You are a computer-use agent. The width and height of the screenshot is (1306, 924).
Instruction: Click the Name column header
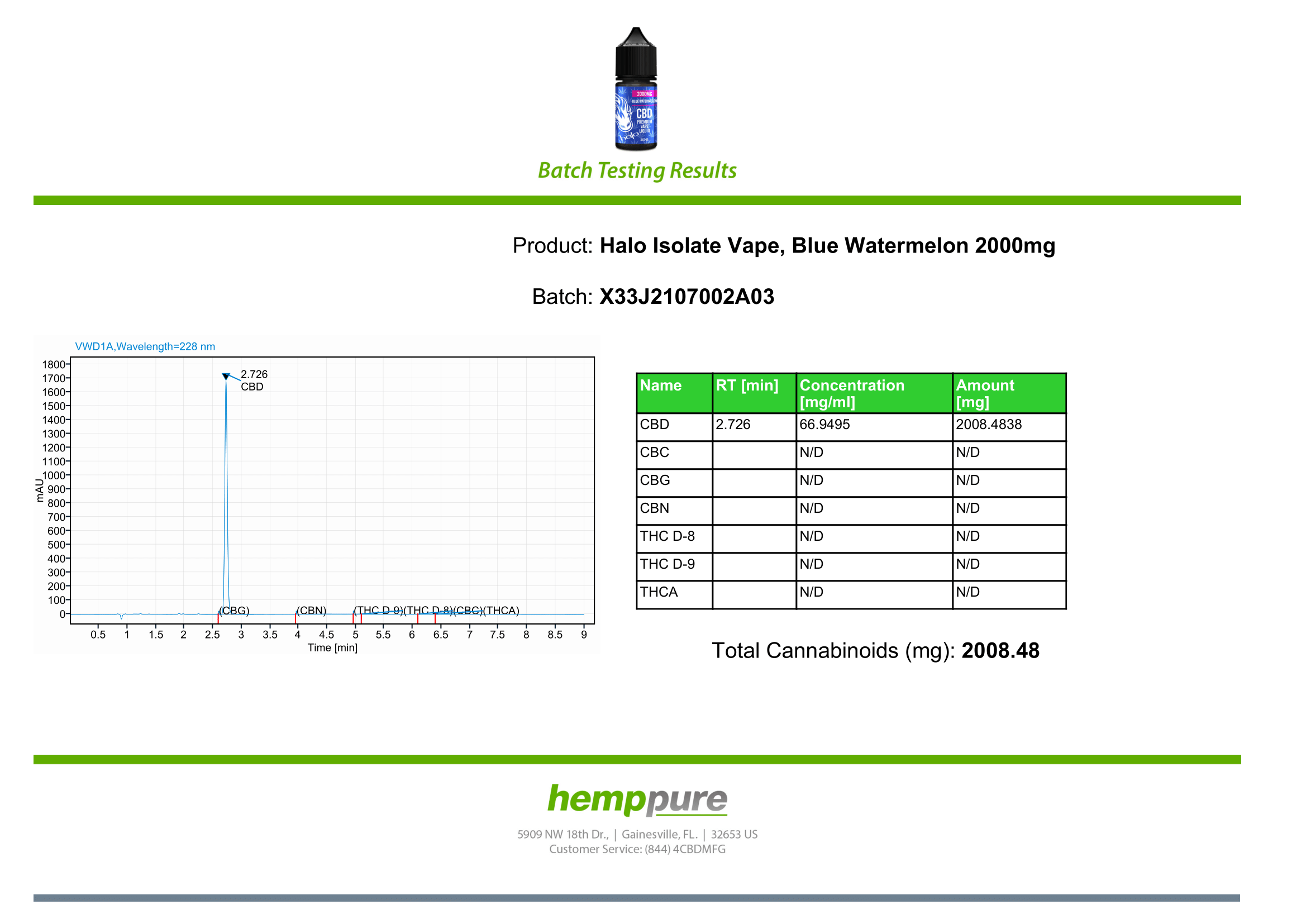tap(674, 393)
